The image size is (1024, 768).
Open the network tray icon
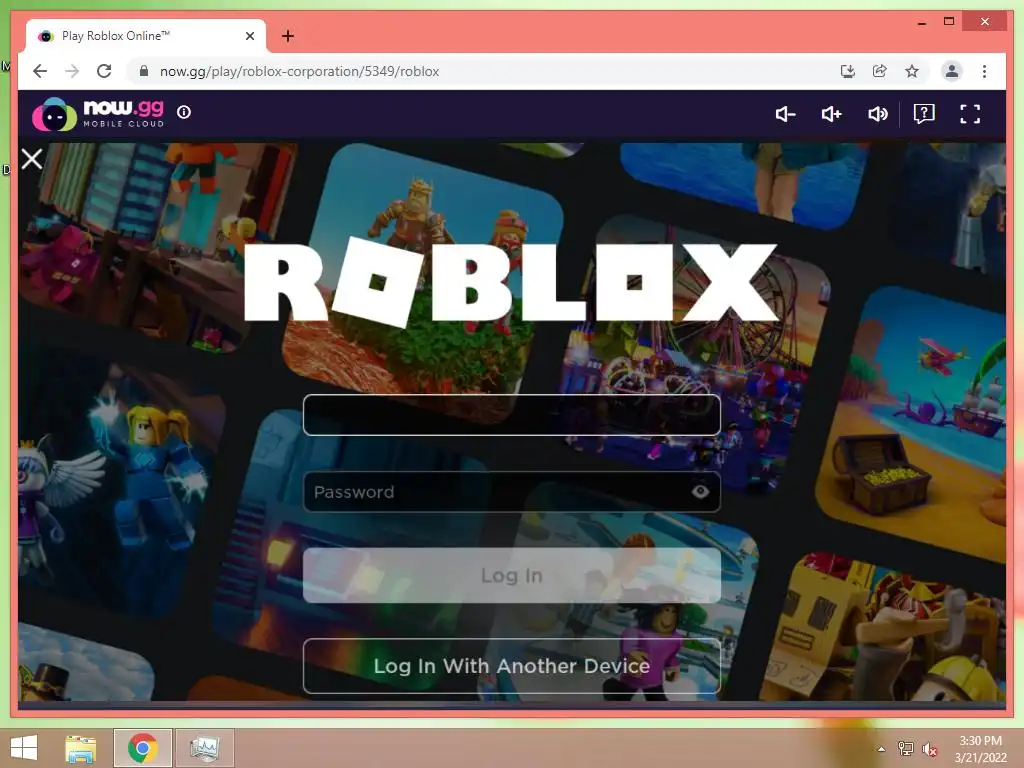coord(906,749)
